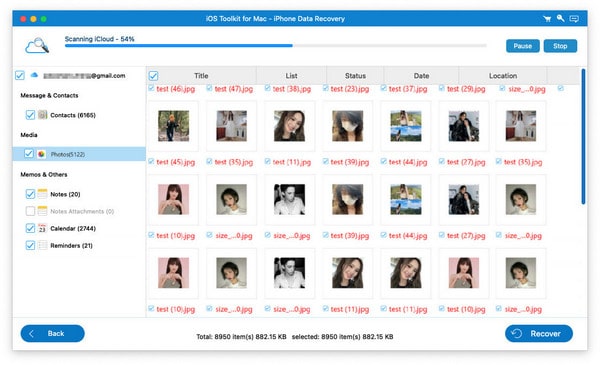Click the Status column header
Viewport: 600px width, 365px height.
click(x=355, y=76)
